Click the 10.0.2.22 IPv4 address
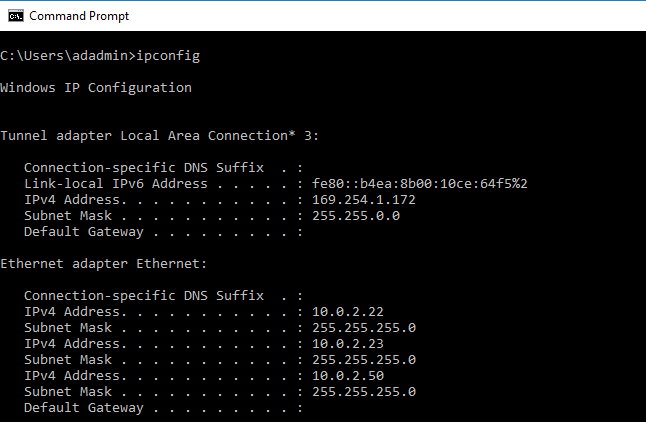The image size is (646, 422). [347, 311]
